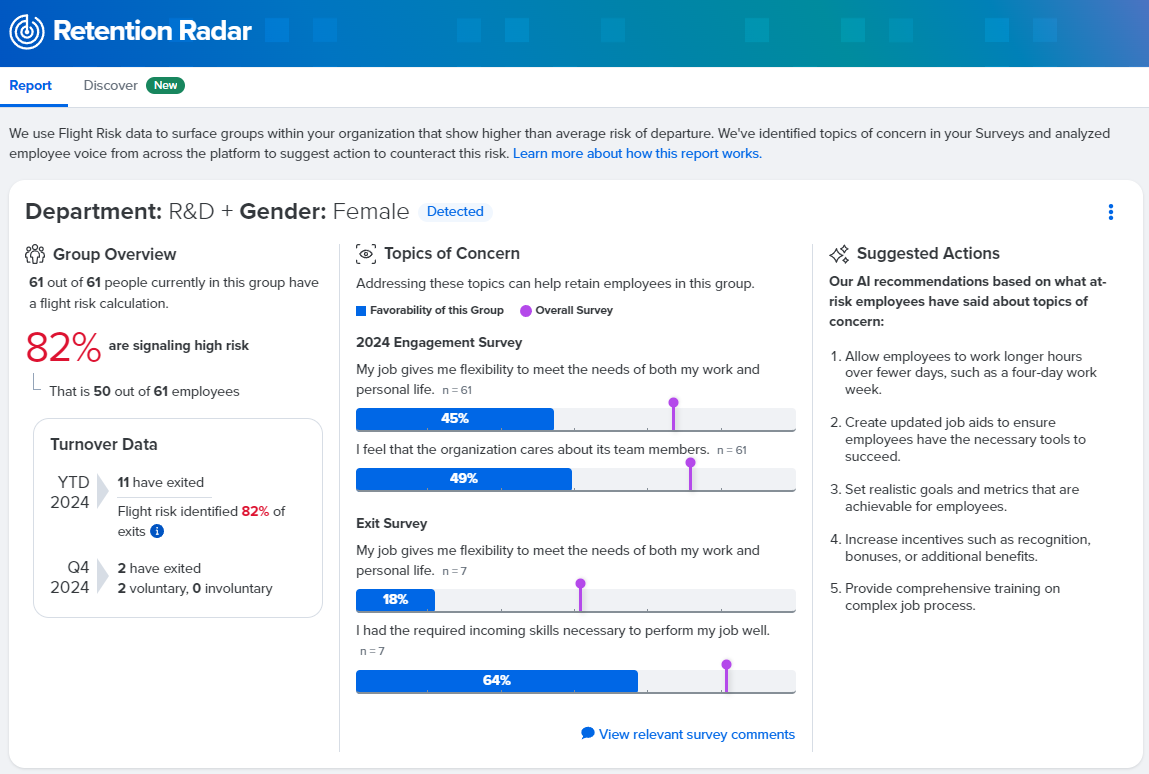Click the 64% incoming skills favorability bar
The width and height of the screenshot is (1149, 774).
[496, 681]
